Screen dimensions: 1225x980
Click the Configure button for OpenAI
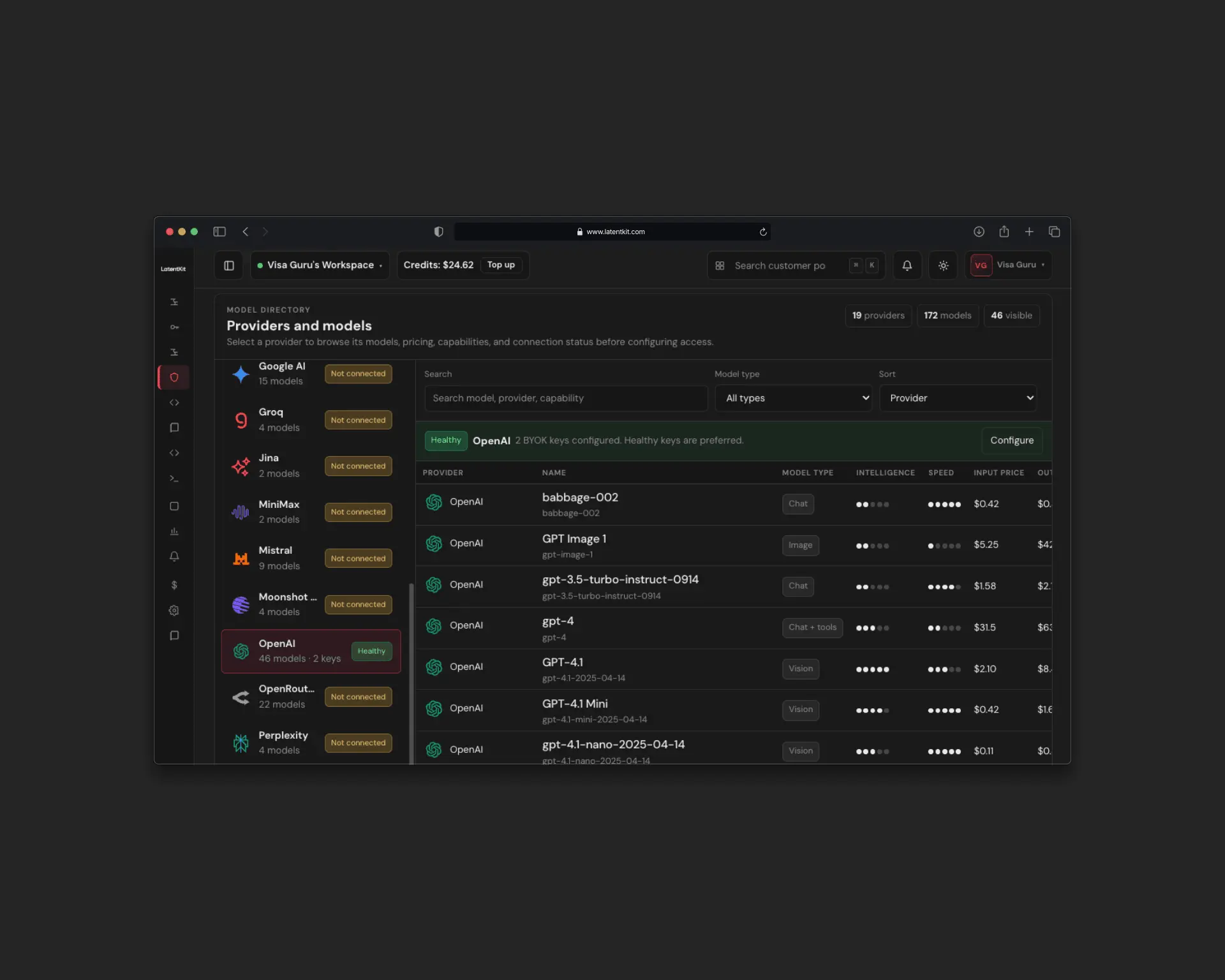[1012, 441]
